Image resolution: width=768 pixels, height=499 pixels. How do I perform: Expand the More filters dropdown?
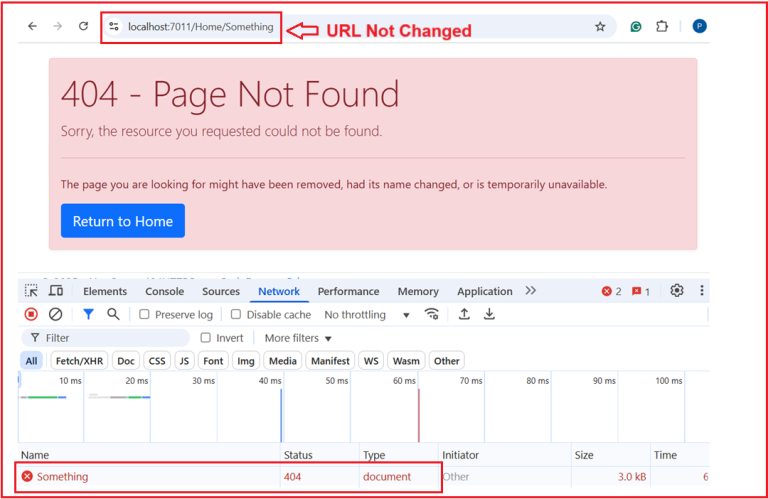pyautogui.click(x=298, y=338)
